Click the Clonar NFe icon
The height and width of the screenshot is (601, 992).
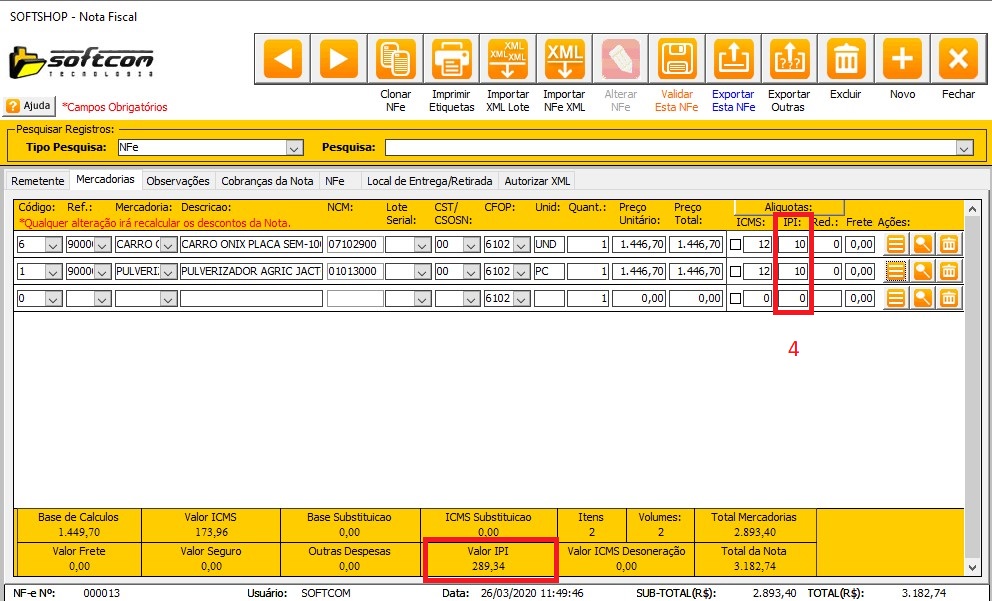(x=396, y=59)
